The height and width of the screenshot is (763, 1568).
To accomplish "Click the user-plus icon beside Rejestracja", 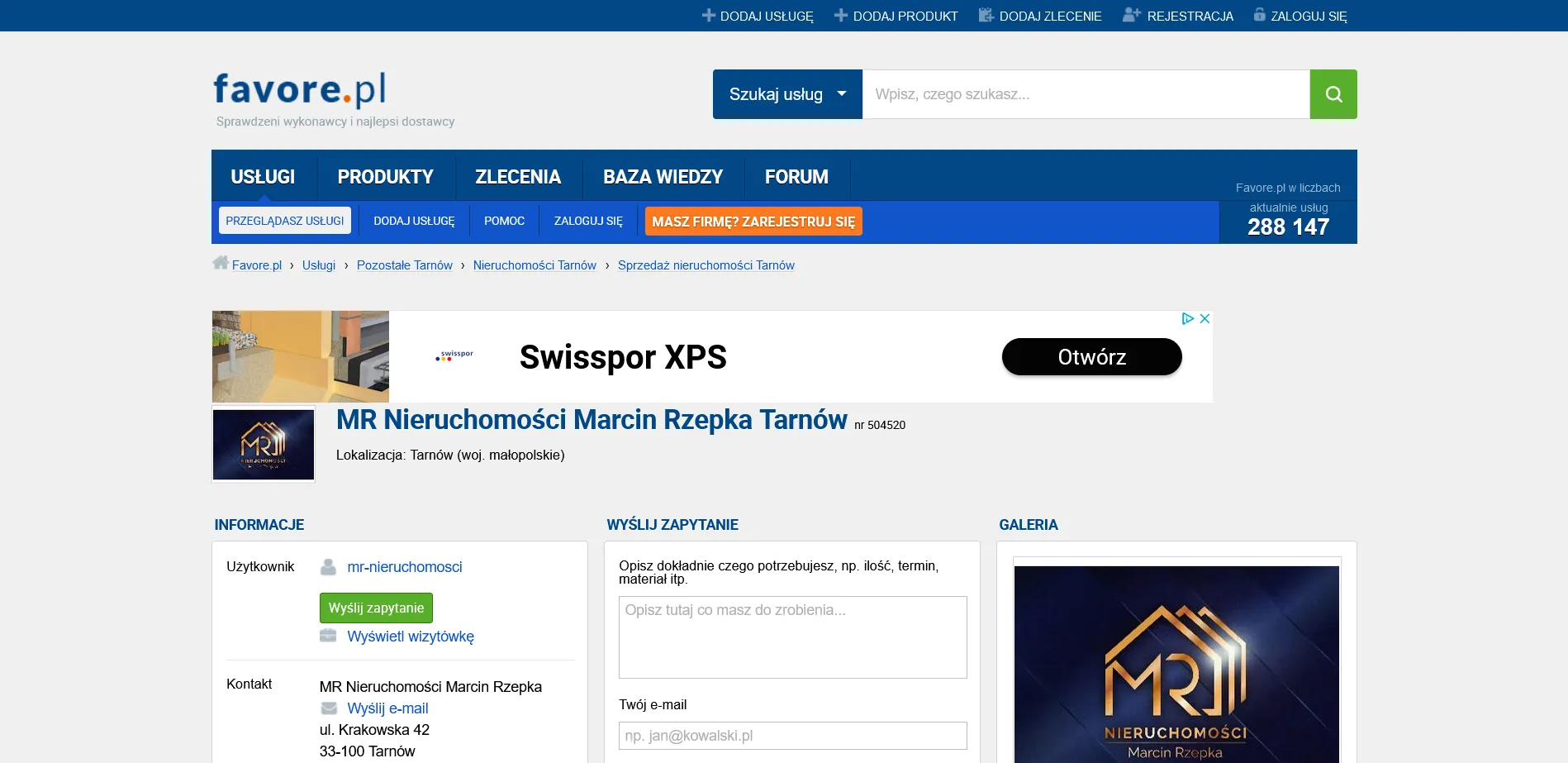I will point(1132,15).
